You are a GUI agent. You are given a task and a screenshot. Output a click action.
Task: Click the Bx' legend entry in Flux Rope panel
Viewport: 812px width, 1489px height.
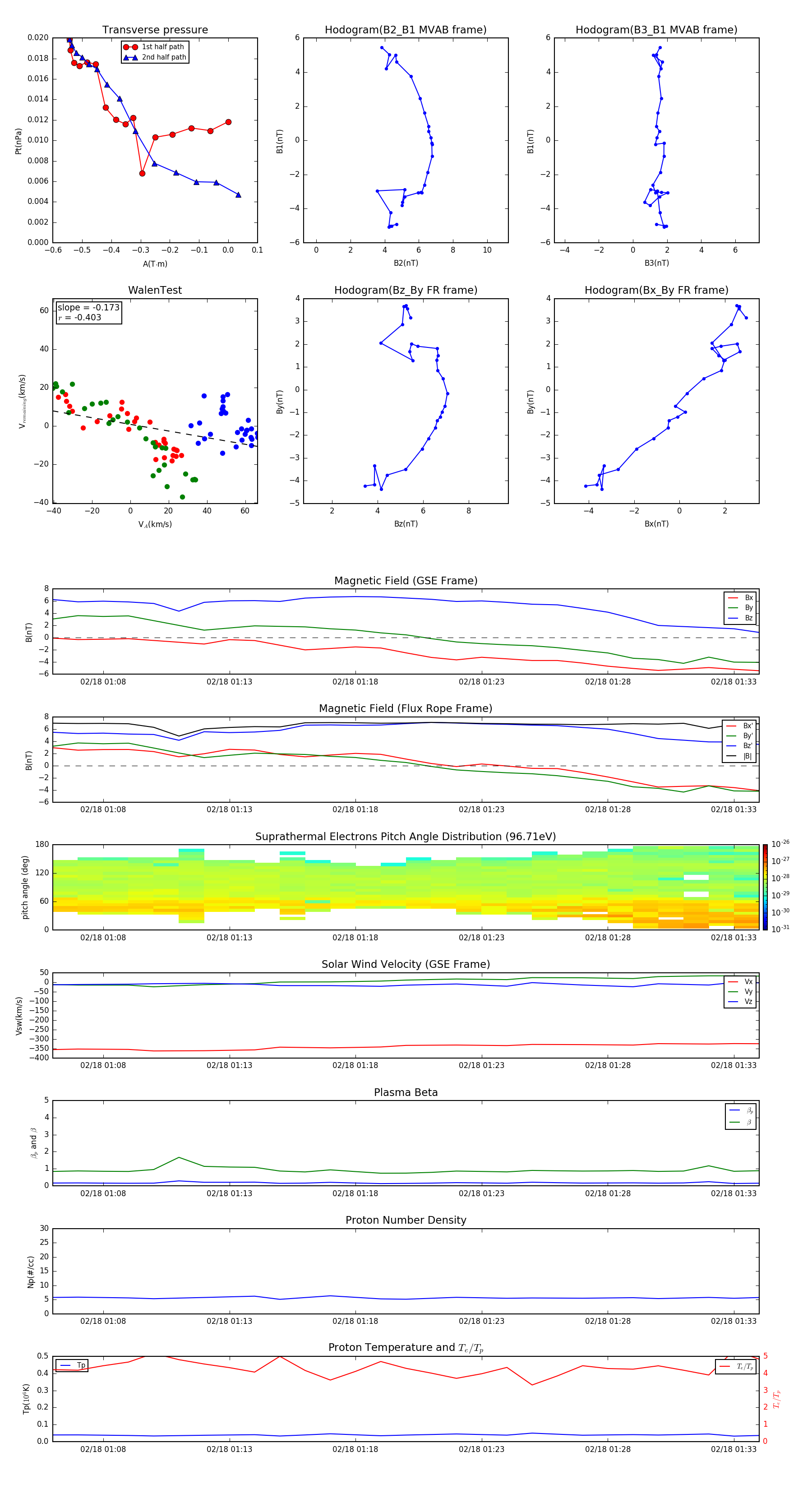[x=739, y=726]
